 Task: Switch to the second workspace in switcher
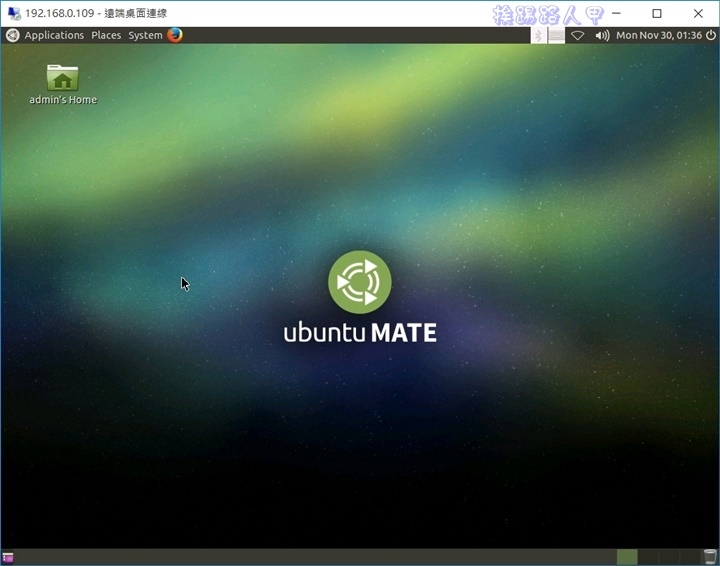pyautogui.click(x=648, y=557)
